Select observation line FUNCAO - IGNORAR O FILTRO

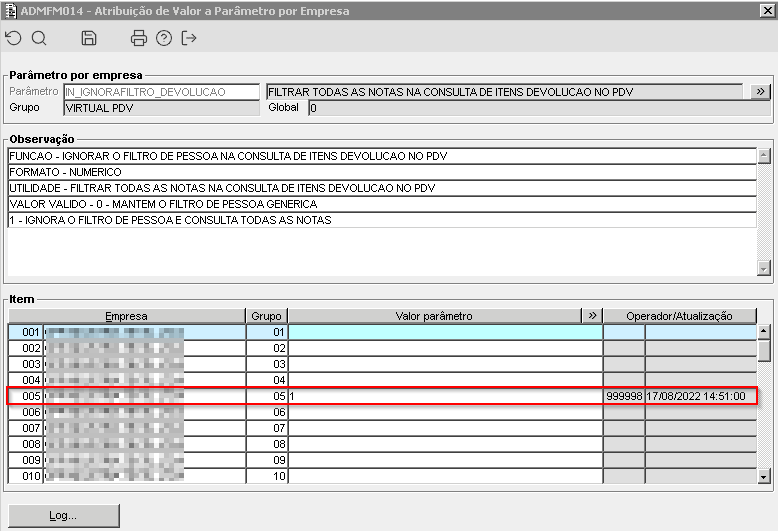(382, 156)
